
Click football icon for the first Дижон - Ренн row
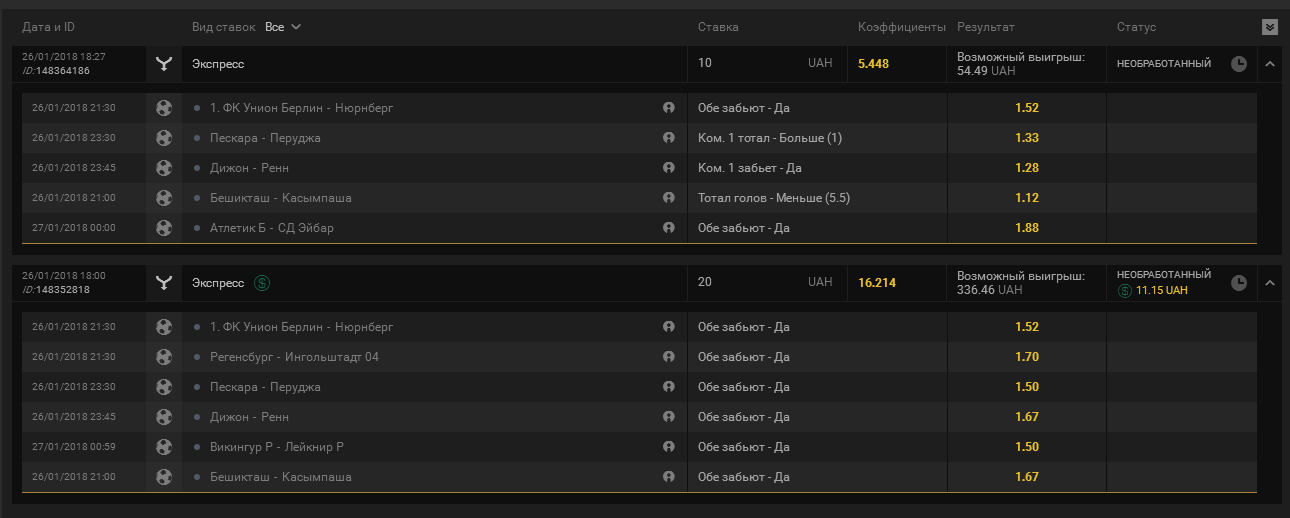click(x=164, y=168)
